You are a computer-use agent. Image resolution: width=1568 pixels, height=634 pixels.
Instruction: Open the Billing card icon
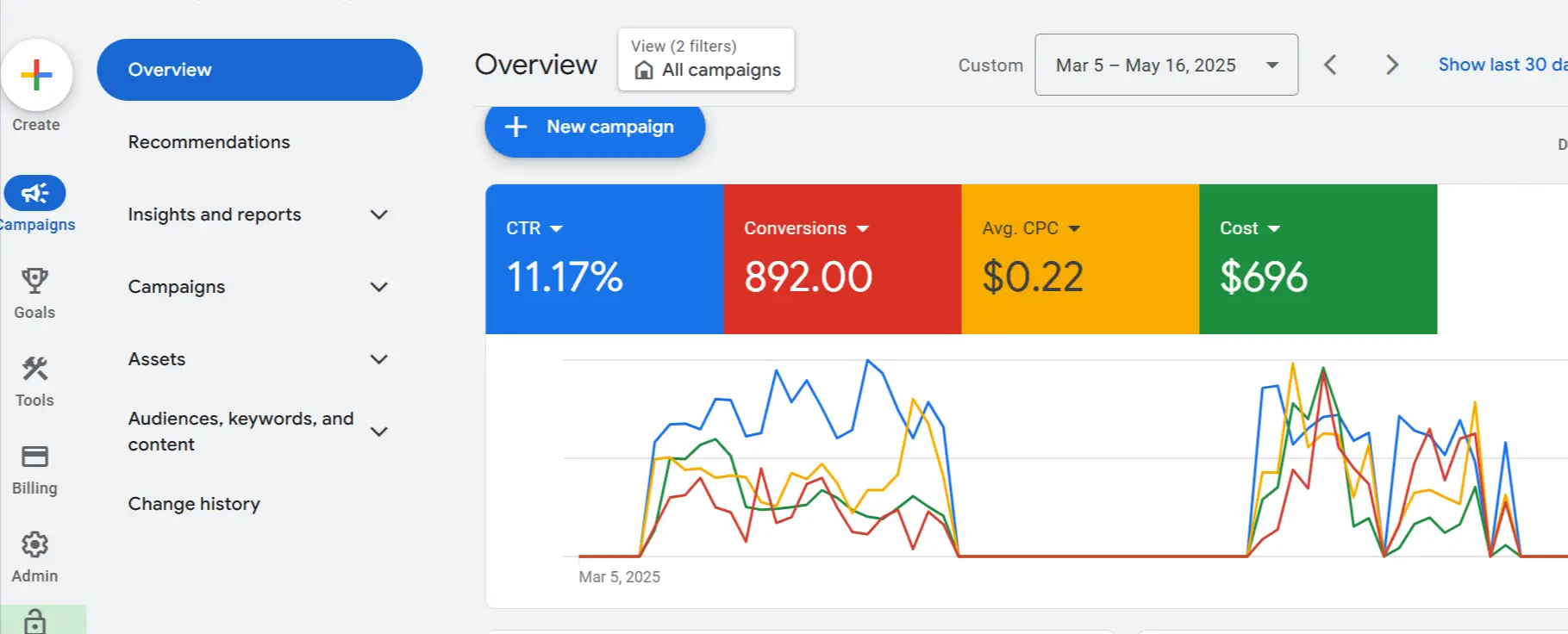34,457
